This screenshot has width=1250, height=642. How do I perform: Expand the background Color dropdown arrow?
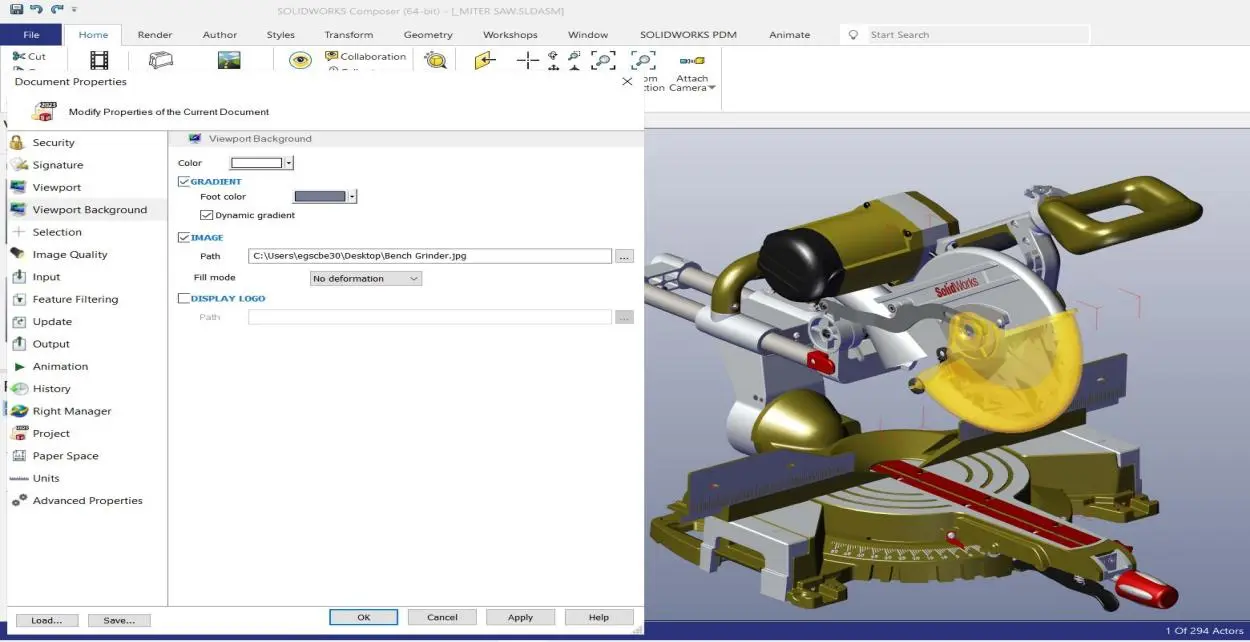point(289,163)
